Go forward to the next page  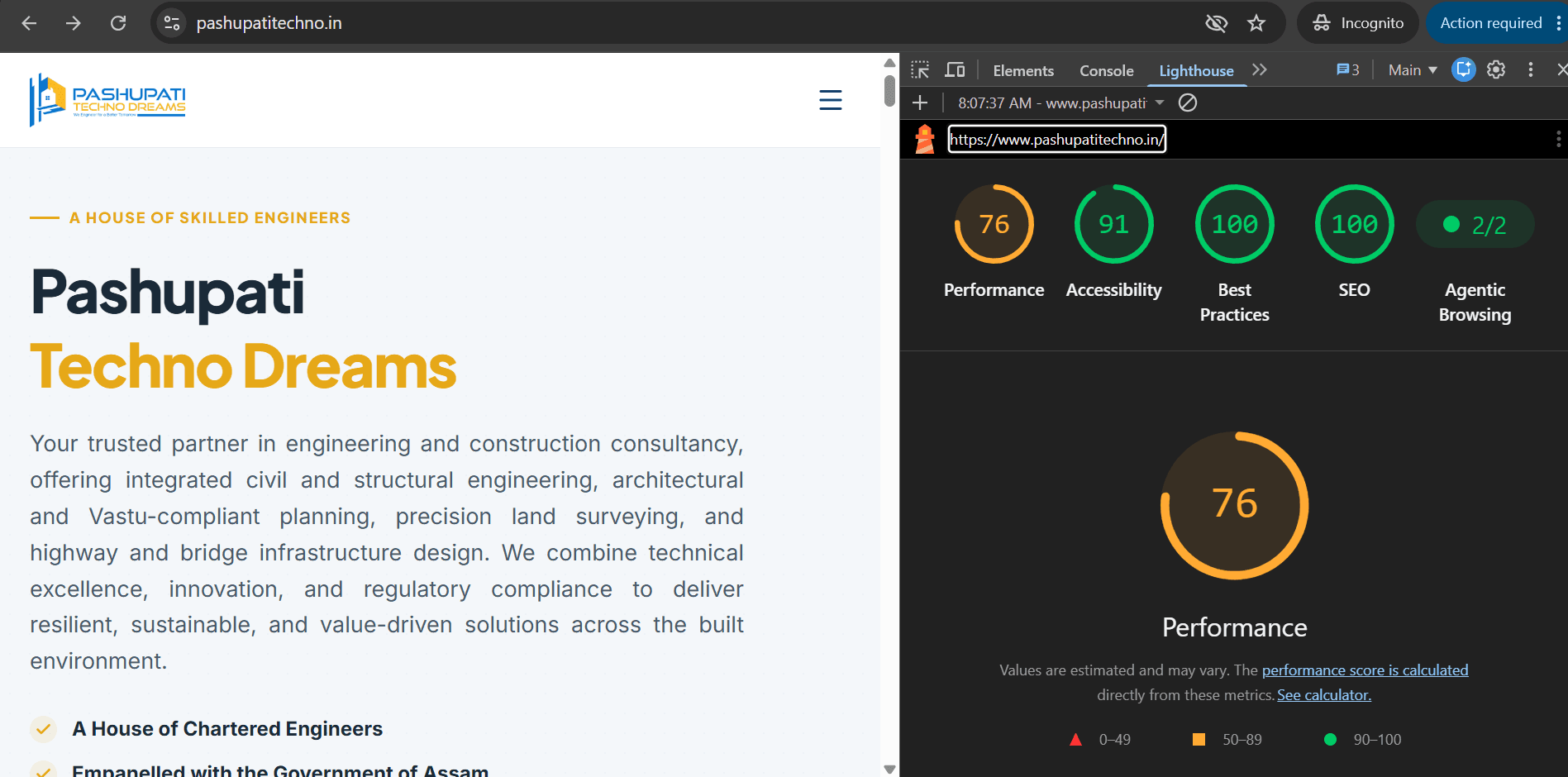coord(74,23)
